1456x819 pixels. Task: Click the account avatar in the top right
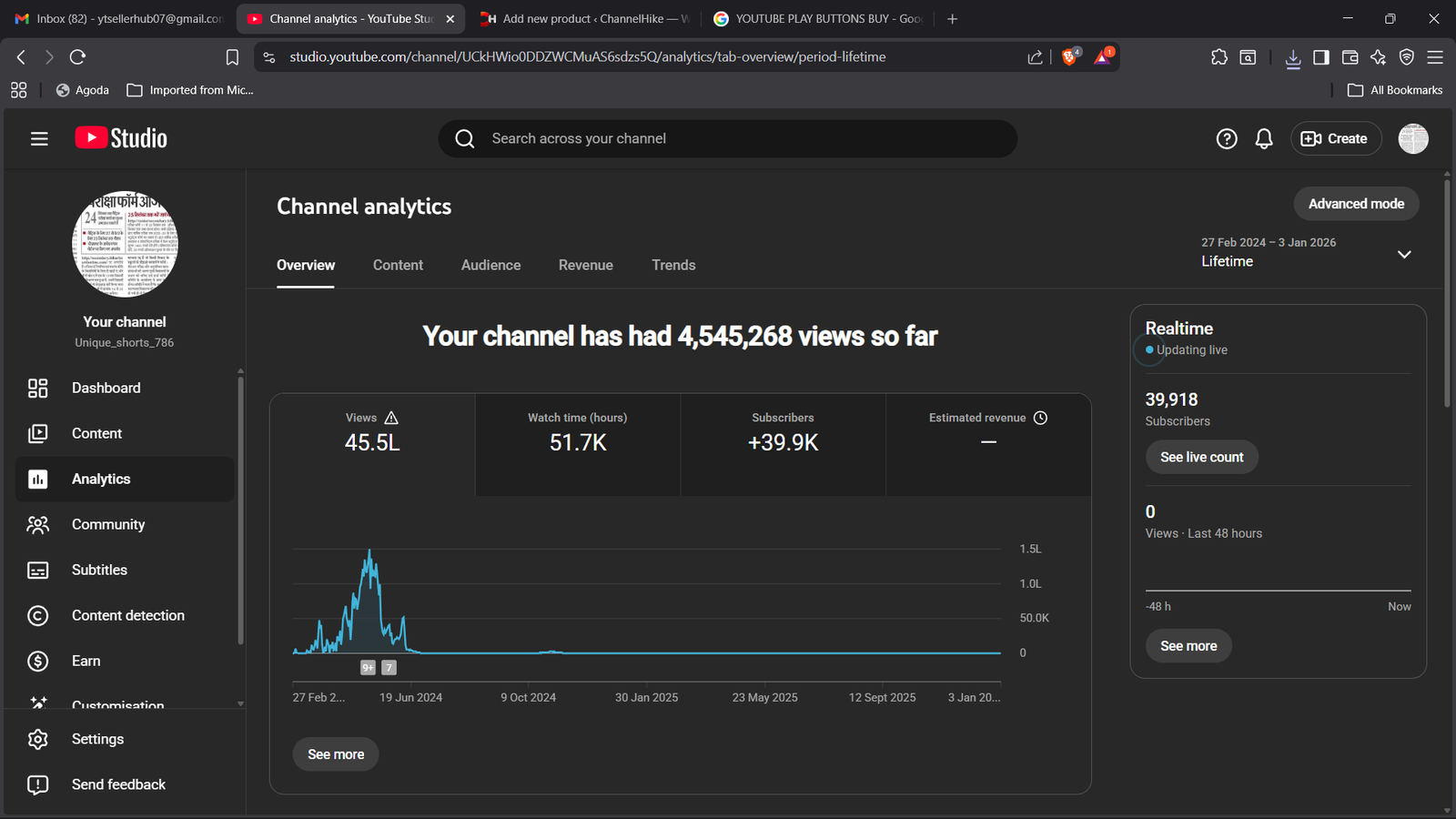[1412, 138]
